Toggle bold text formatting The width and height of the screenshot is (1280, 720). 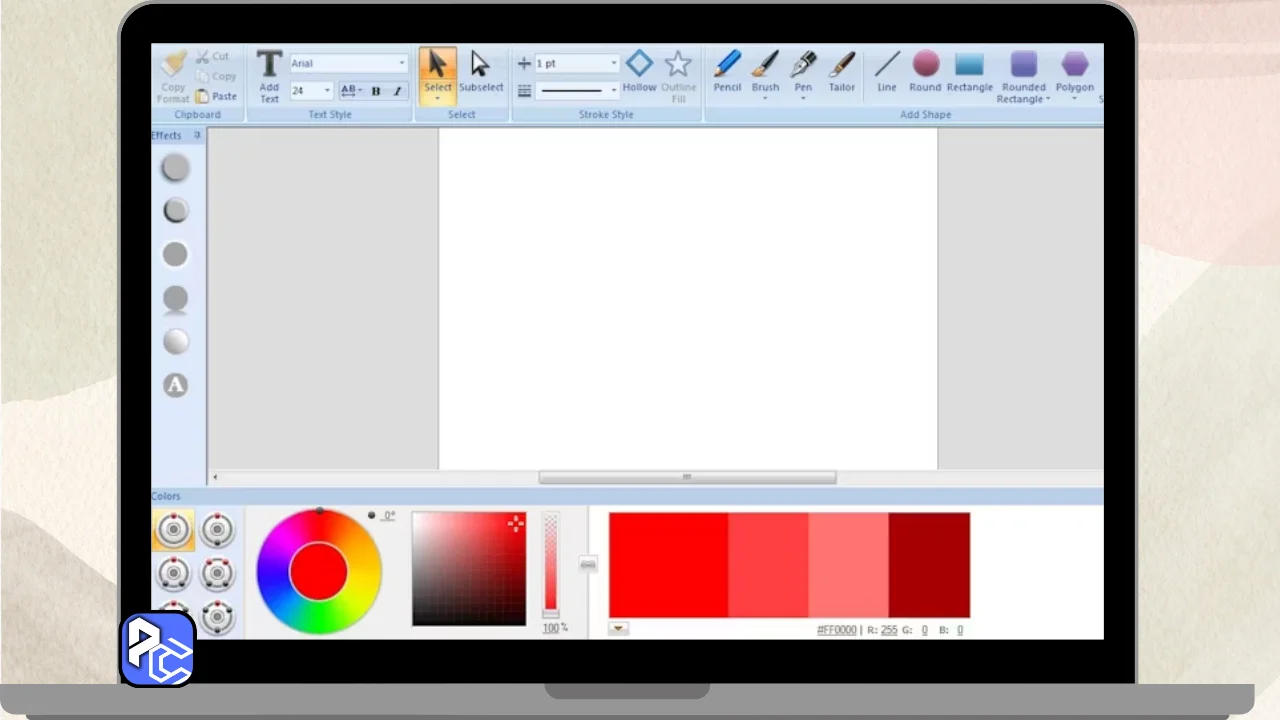[376, 91]
